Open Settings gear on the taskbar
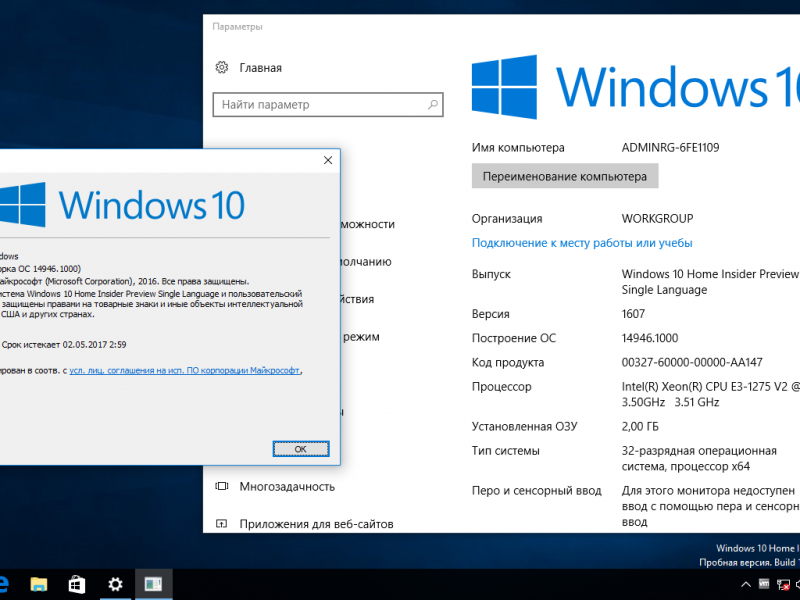Image resolution: width=800 pixels, height=600 pixels. 115,584
